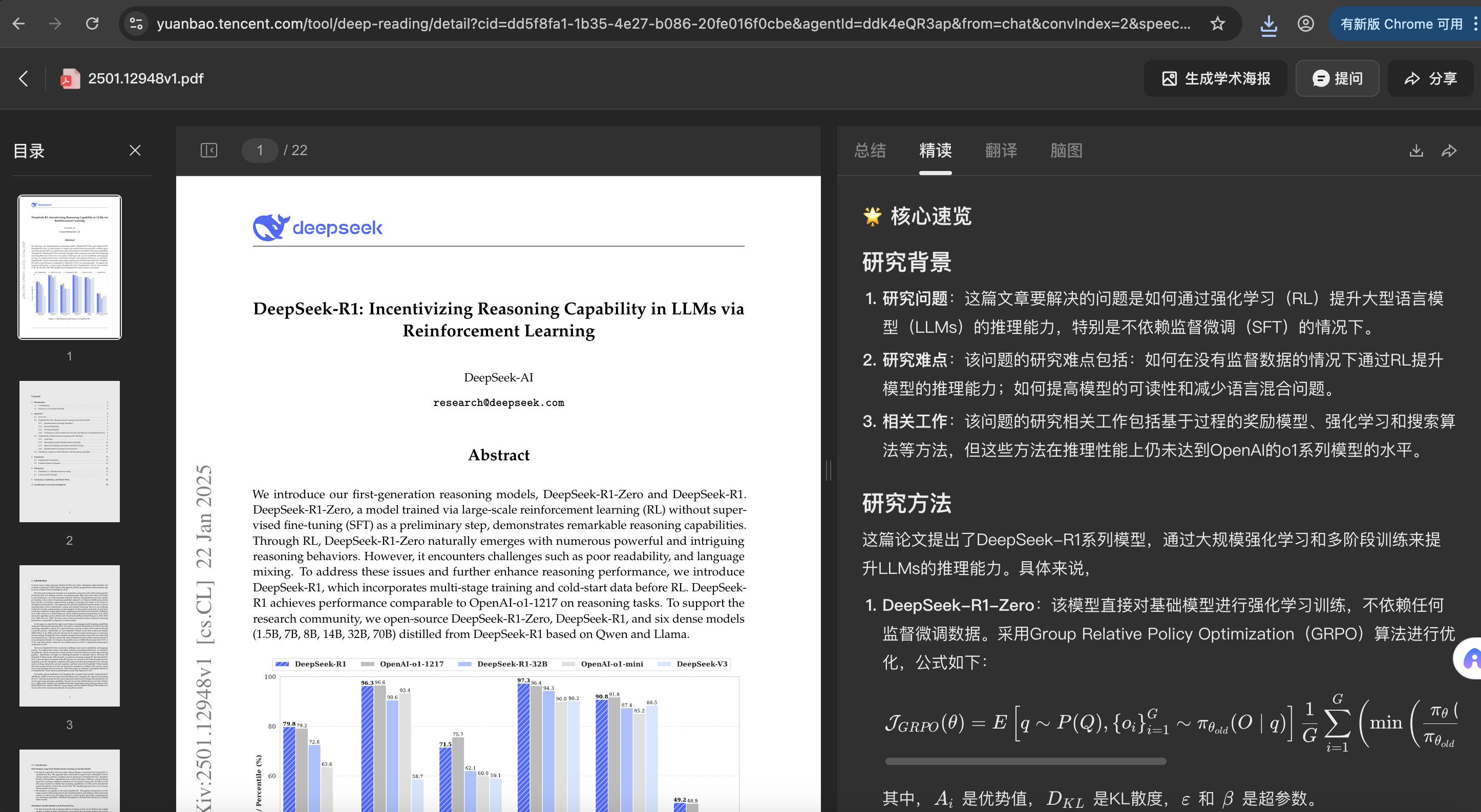This screenshot has height=812, width=1481.
Task: Open Chrome profile icon
Action: click(1306, 24)
